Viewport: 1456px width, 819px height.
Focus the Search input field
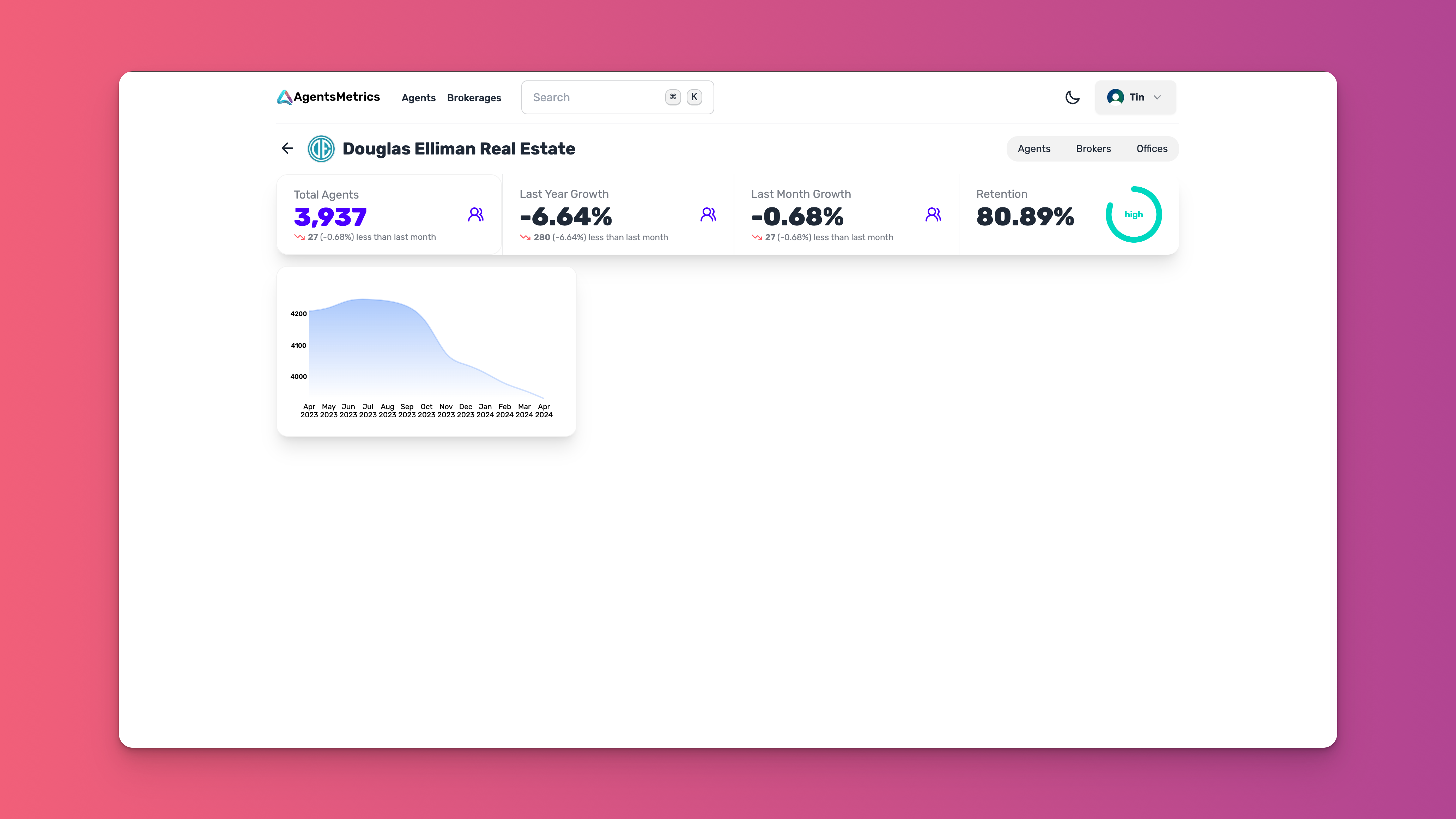(x=617, y=97)
